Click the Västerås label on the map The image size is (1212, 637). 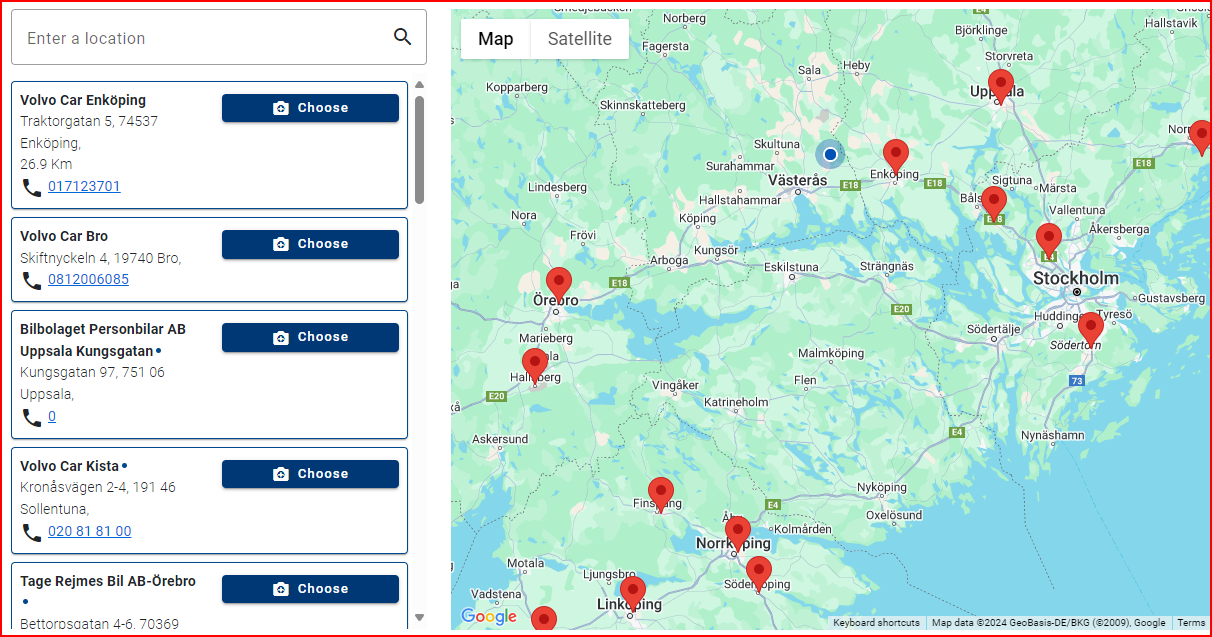798,181
